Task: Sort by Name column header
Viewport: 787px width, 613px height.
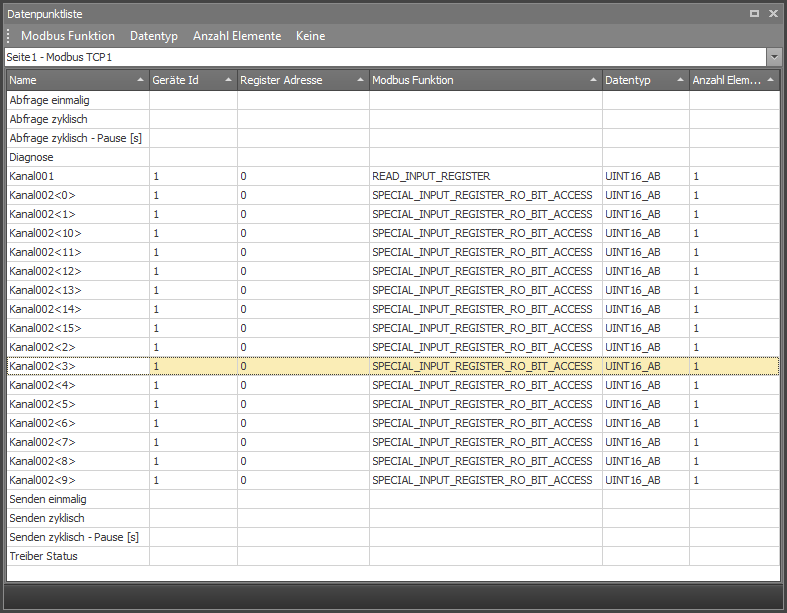Action: [78, 80]
